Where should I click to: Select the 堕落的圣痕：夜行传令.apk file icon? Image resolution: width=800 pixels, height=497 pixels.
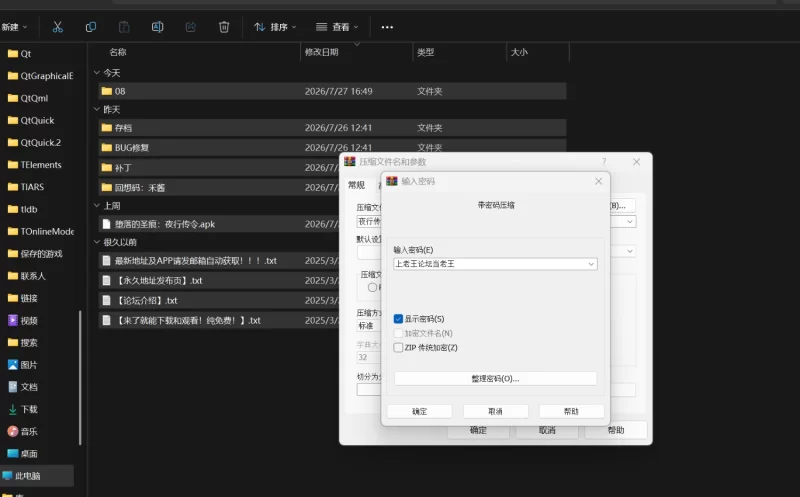[107, 224]
